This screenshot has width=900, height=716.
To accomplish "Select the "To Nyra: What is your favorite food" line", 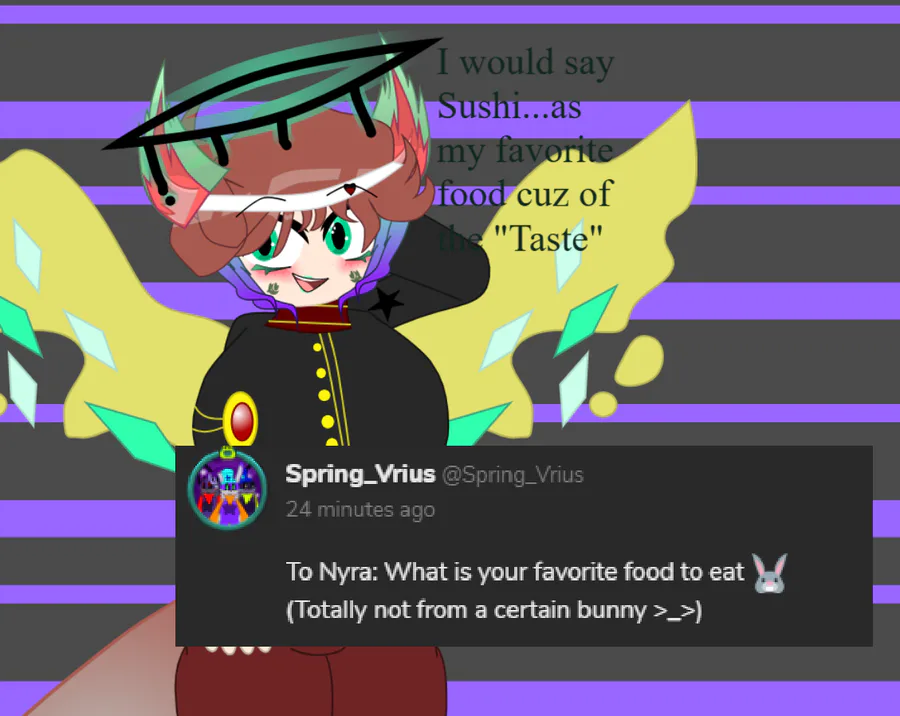I will pyautogui.click(x=515, y=572).
